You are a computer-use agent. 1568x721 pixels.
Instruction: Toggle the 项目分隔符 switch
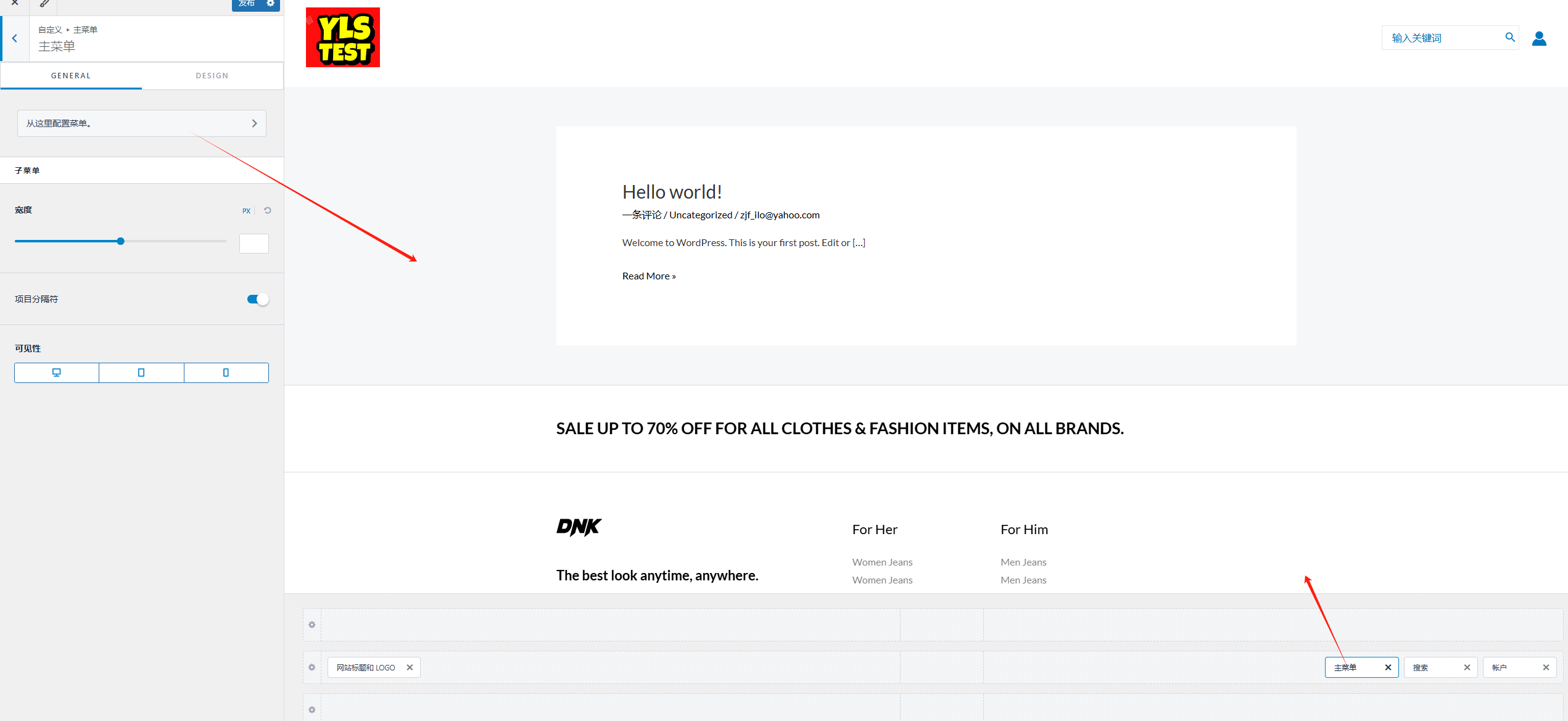click(258, 299)
